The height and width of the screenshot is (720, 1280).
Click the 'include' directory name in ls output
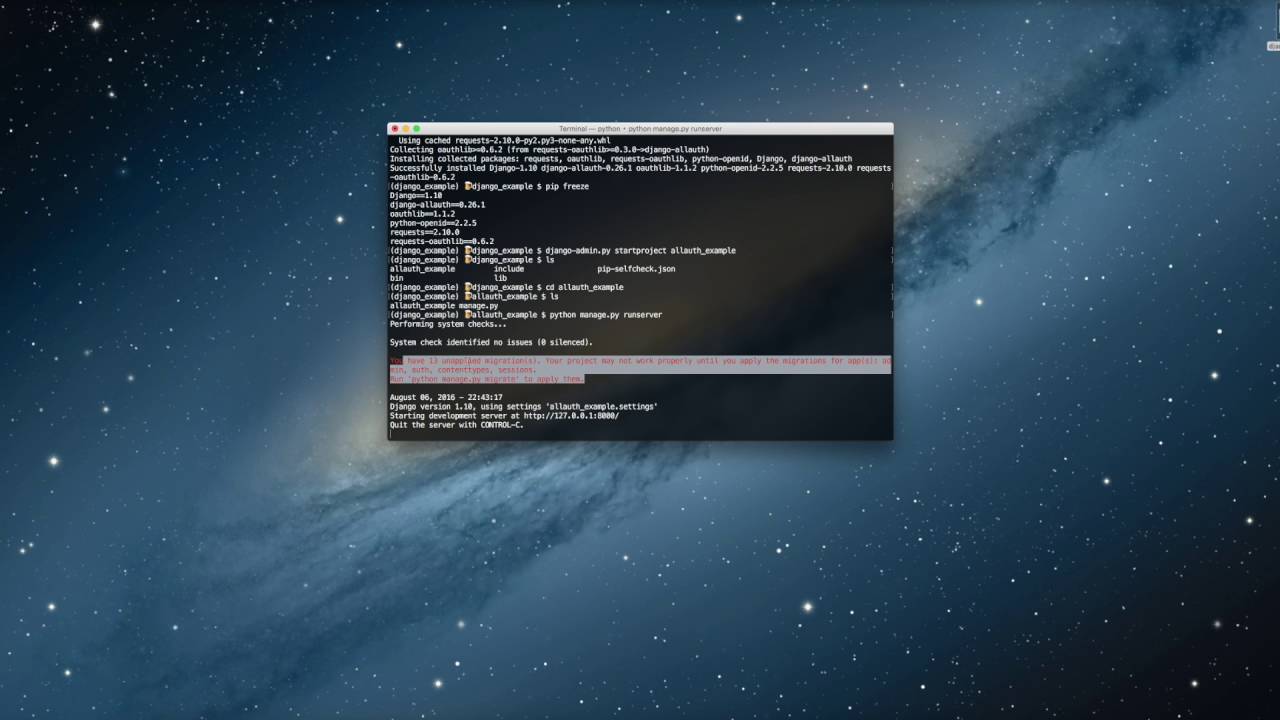(x=509, y=268)
